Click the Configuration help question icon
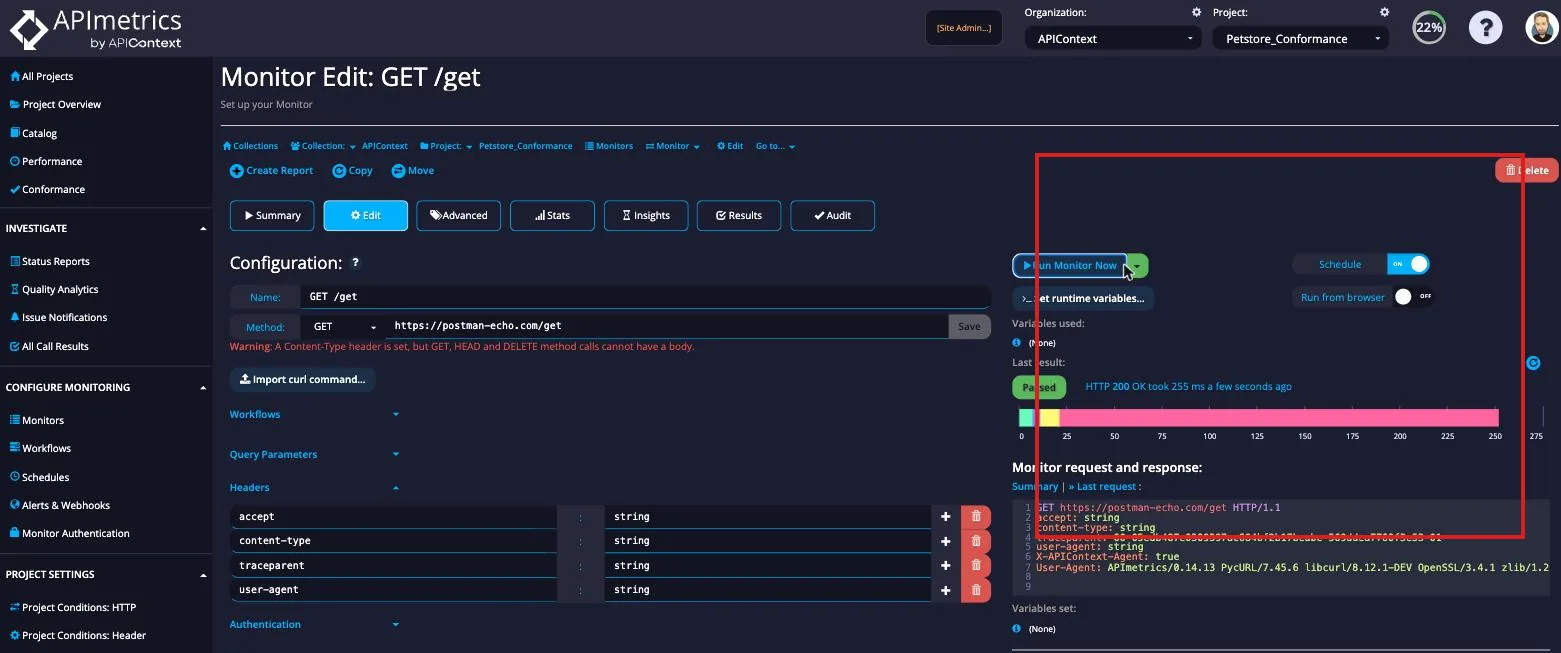 (x=355, y=263)
